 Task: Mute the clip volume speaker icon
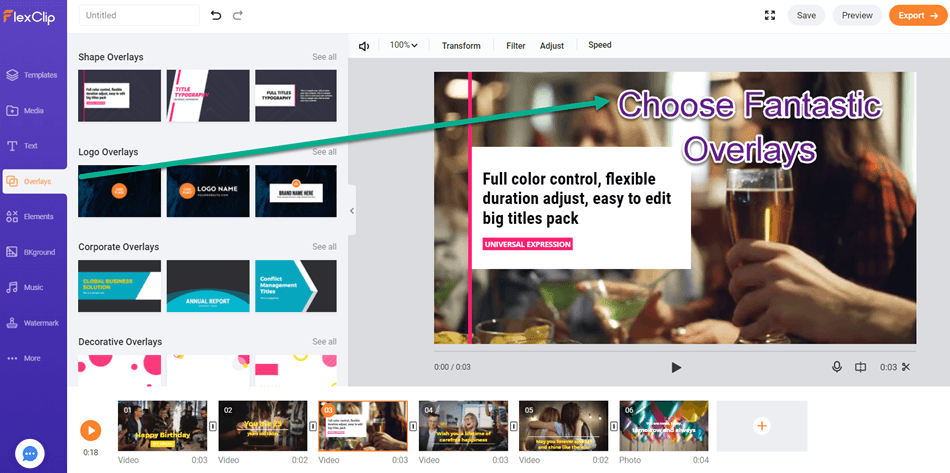point(364,46)
